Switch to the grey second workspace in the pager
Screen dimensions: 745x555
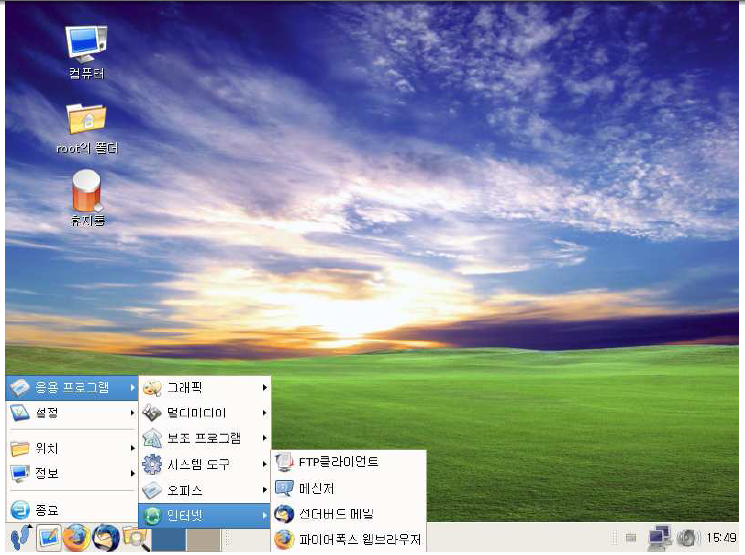(x=203, y=540)
